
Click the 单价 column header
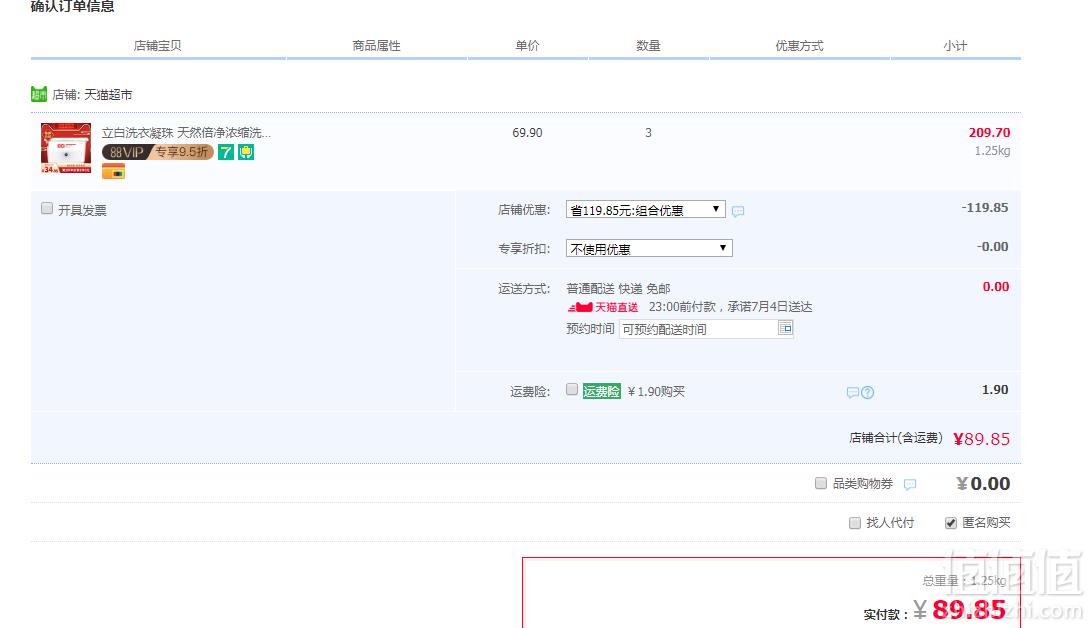(527, 45)
